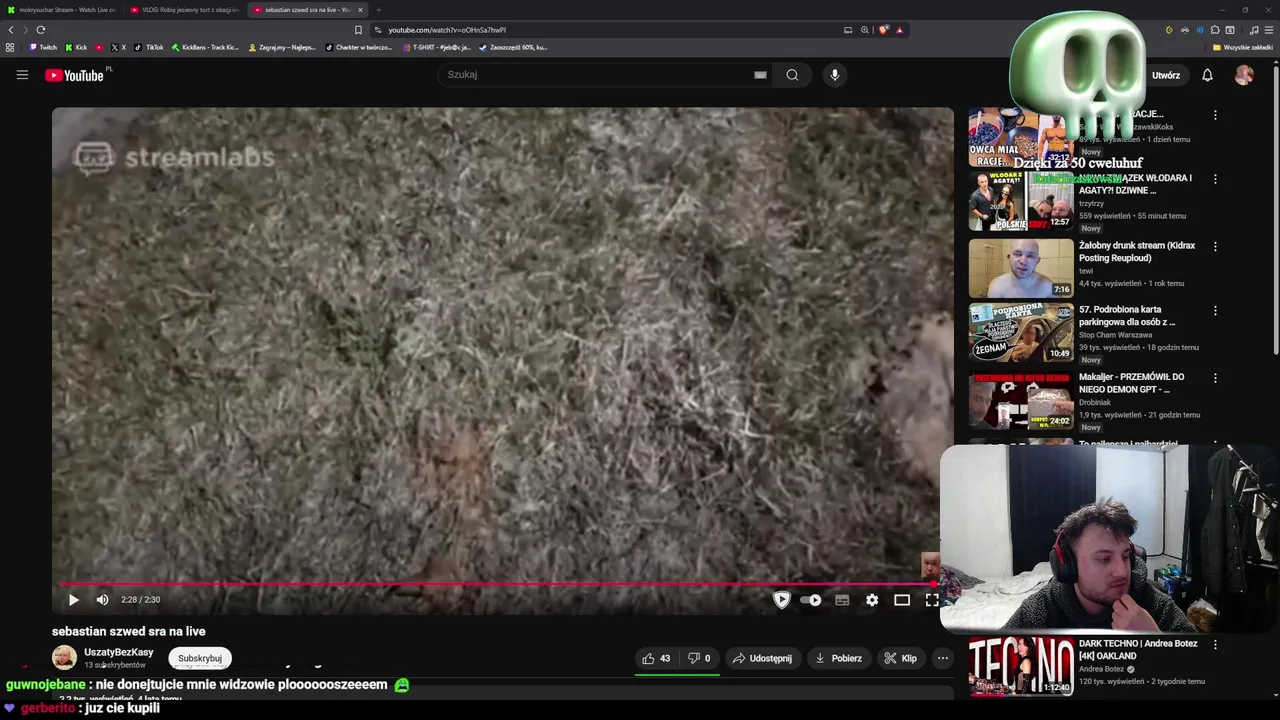Switch to mokrysuchar Stream browser tab
The width and height of the screenshot is (1280, 720).
pos(61,10)
